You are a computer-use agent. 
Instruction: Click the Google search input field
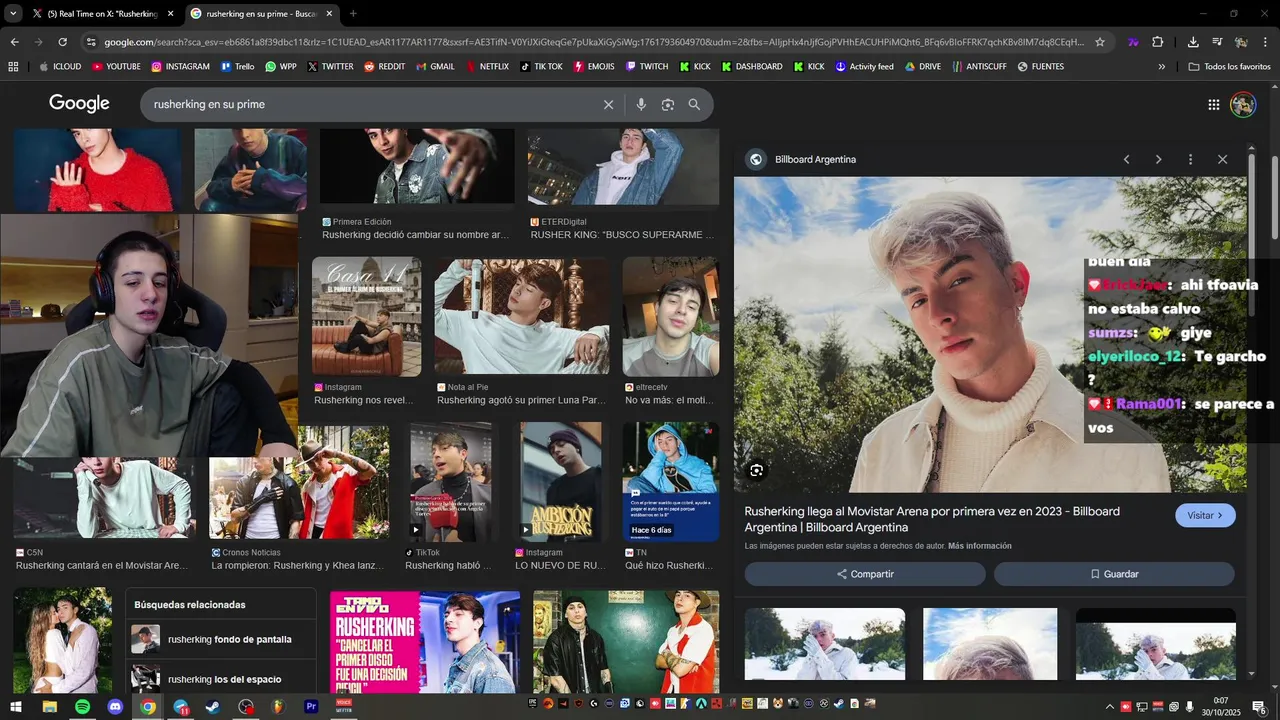click(x=370, y=104)
